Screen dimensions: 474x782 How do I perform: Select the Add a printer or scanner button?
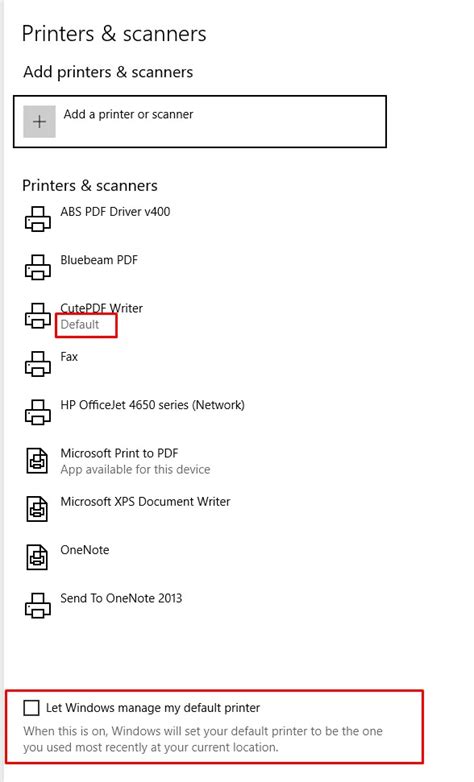[x=200, y=122]
